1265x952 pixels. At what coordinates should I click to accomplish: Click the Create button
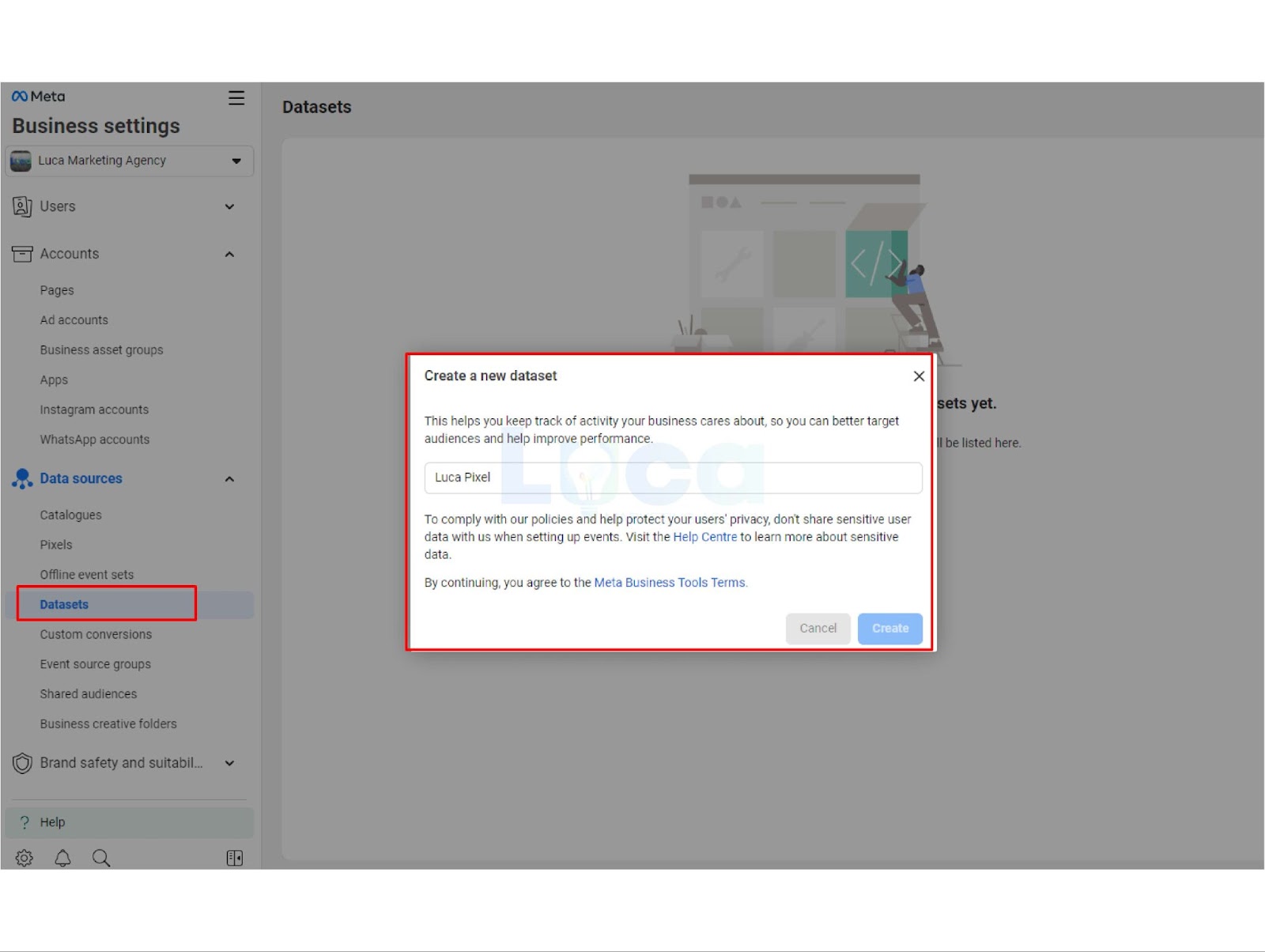pyautogui.click(x=889, y=629)
